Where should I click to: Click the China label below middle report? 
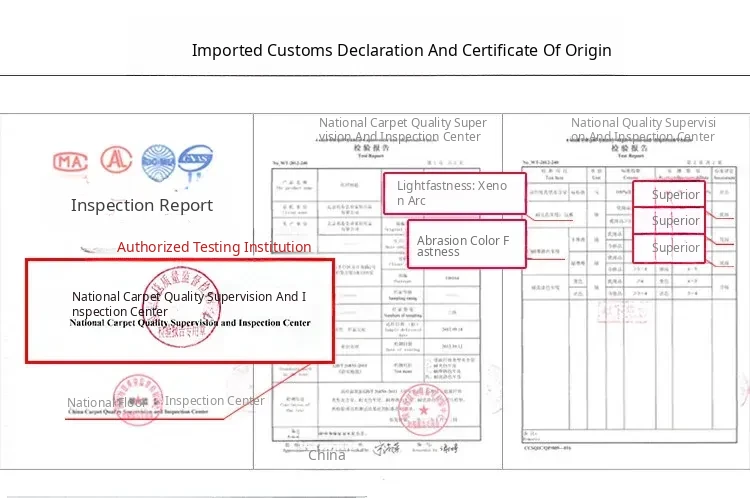coord(326,455)
